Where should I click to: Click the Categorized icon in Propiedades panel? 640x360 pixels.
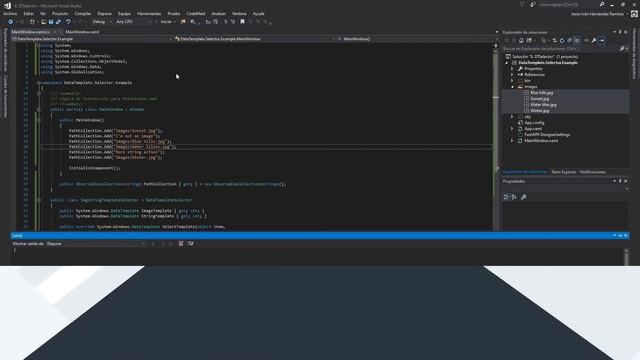[x=506, y=197]
